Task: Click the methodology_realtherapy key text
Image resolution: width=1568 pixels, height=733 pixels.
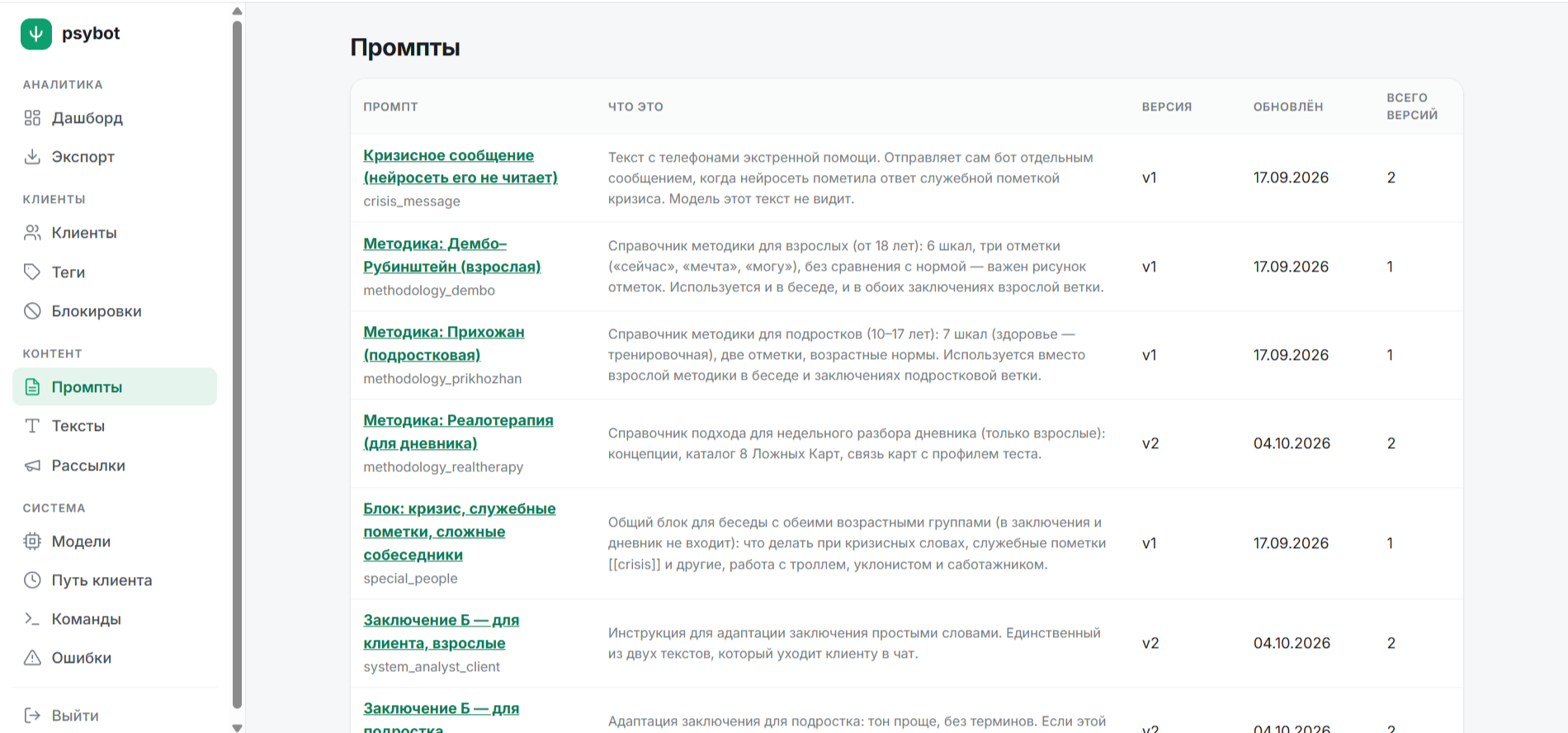Action: pos(443,467)
